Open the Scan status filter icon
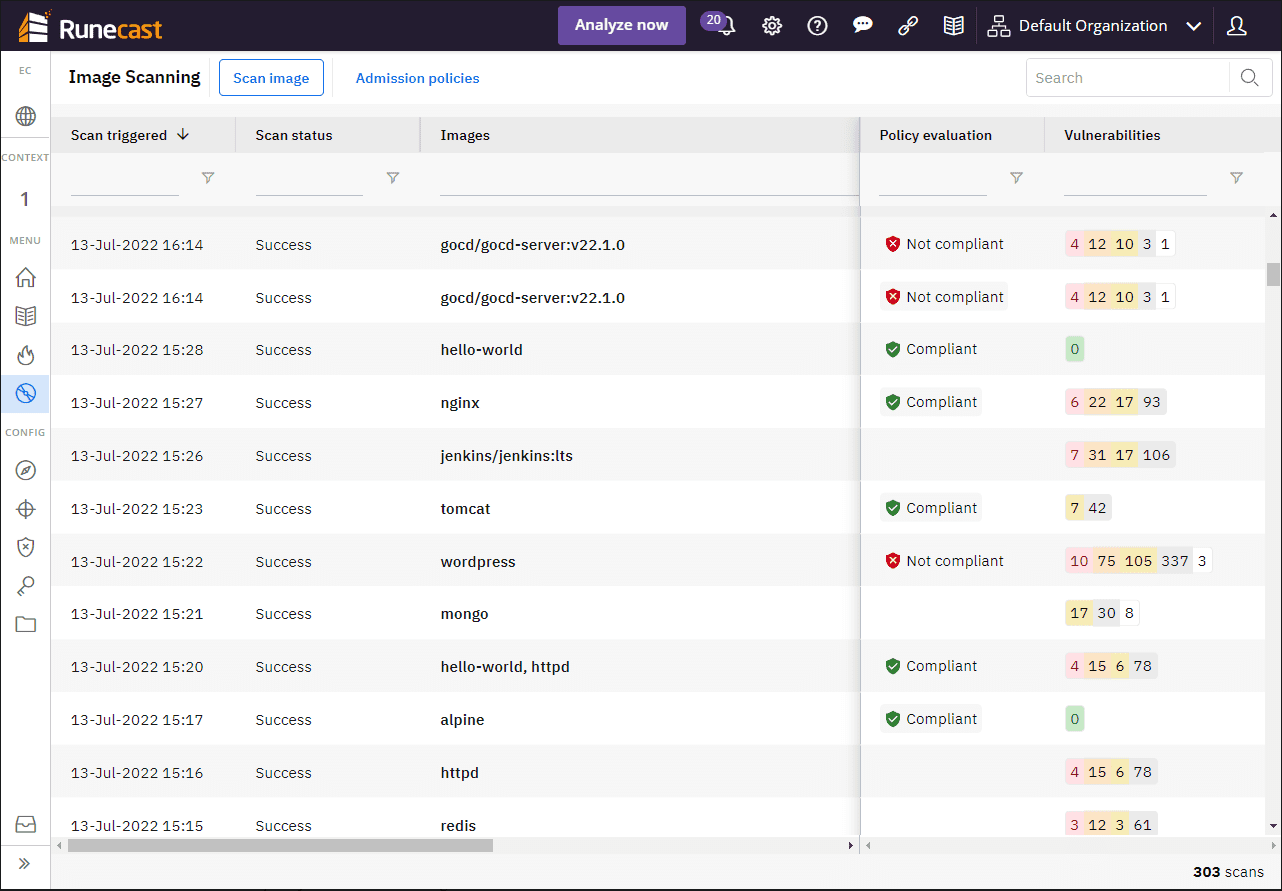The image size is (1282, 891). [x=393, y=178]
